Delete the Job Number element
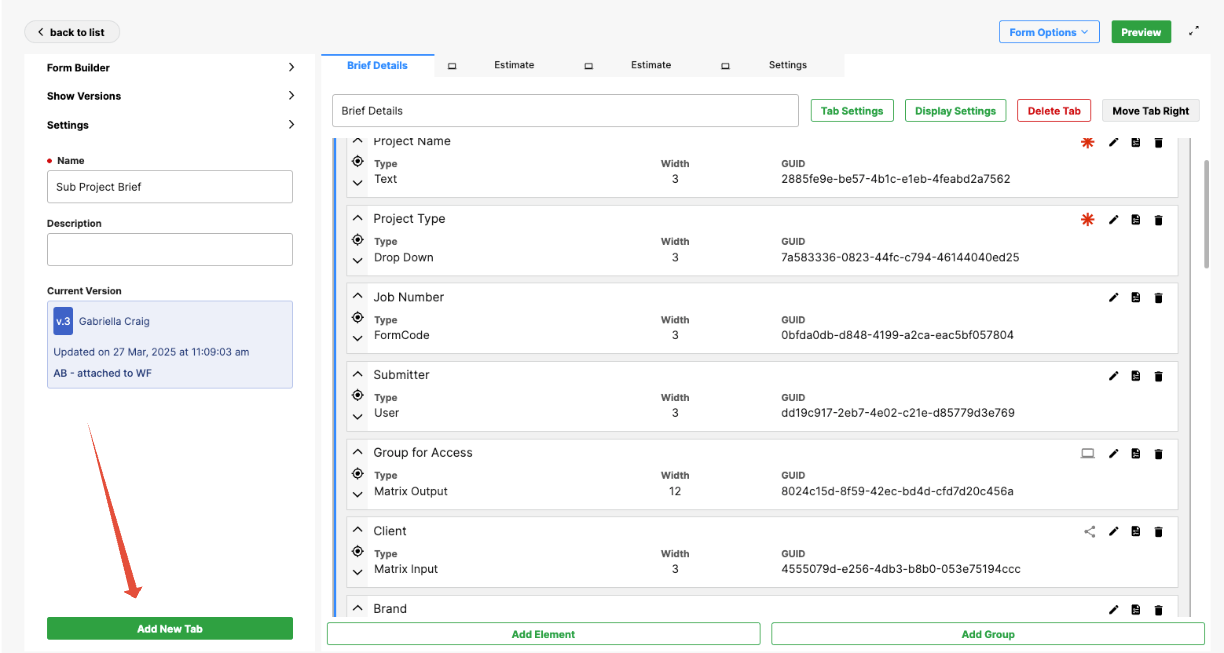Viewport: 1224px width, 653px height. point(1158,298)
